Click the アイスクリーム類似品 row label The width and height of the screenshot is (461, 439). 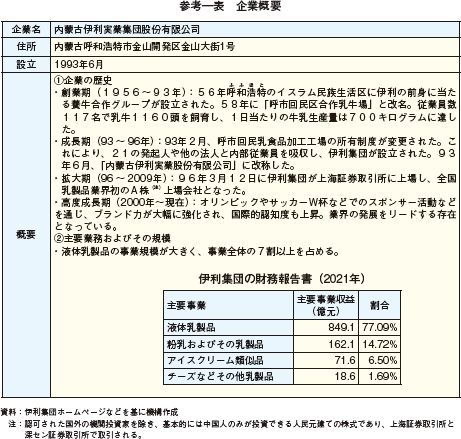(215, 360)
